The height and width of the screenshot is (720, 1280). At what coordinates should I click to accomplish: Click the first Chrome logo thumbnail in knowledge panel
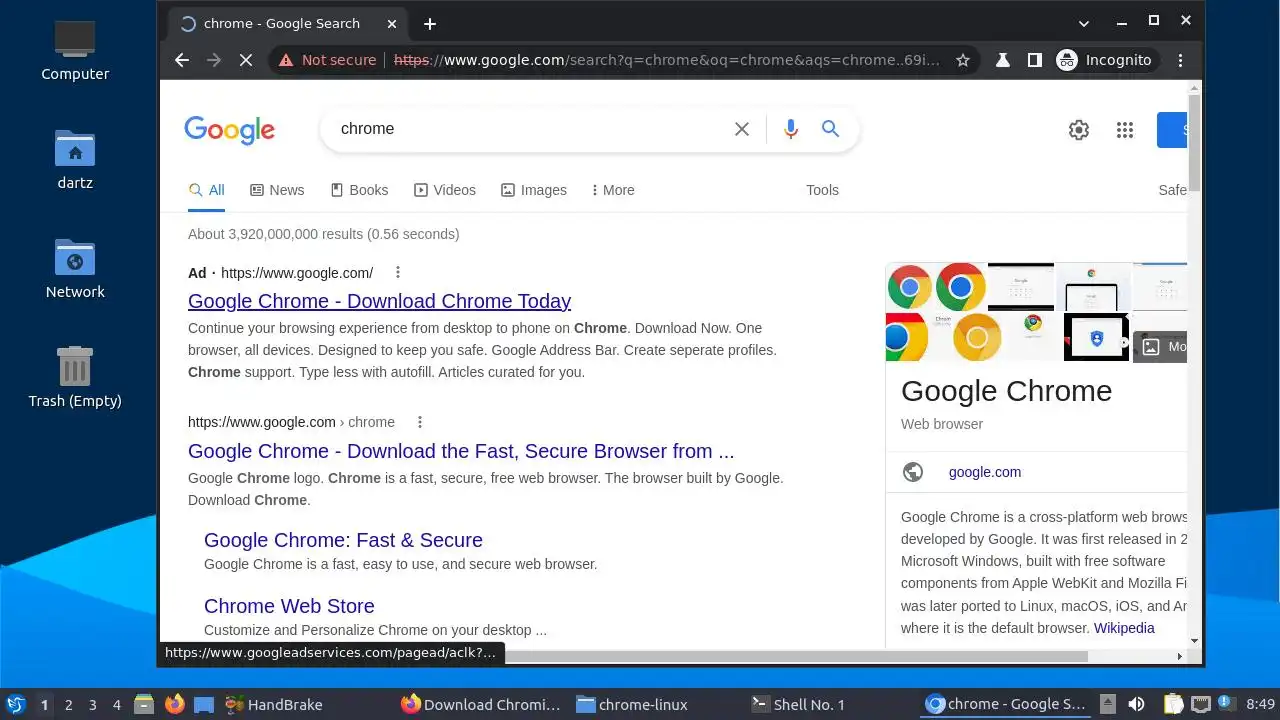(x=909, y=287)
